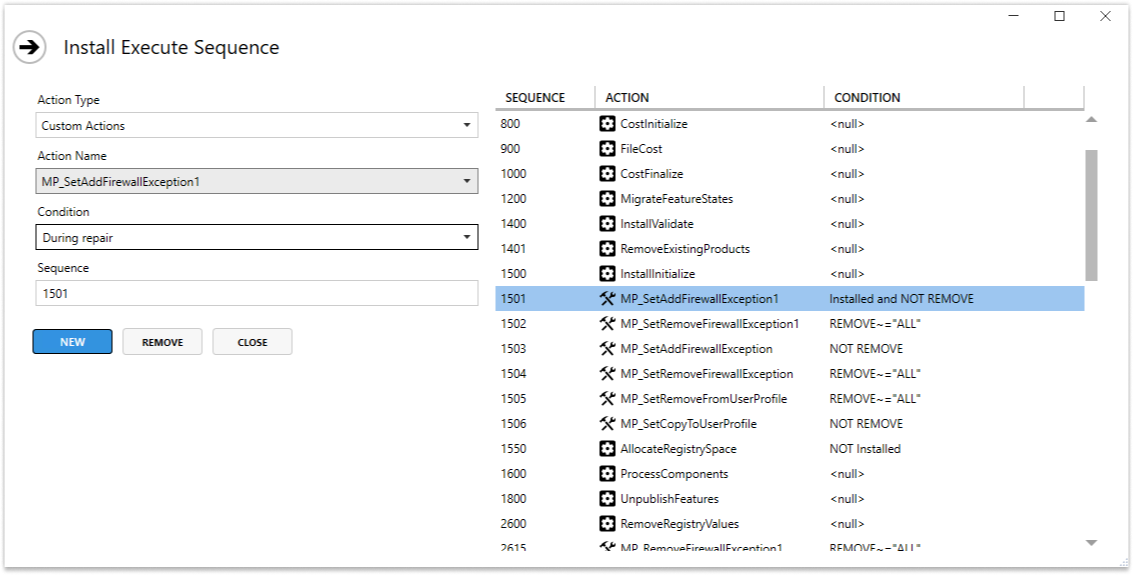This screenshot has height=575, width=1133.
Task: Click the REMOVE button
Action: coord(163,342)
